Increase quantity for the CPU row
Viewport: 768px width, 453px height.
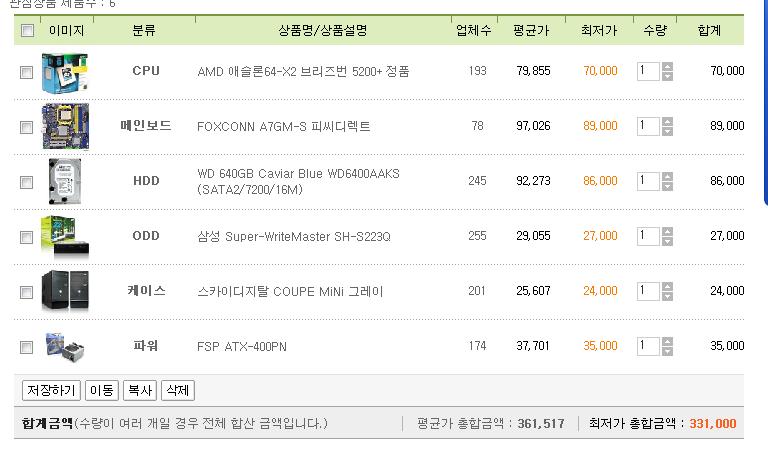[667, 67]
